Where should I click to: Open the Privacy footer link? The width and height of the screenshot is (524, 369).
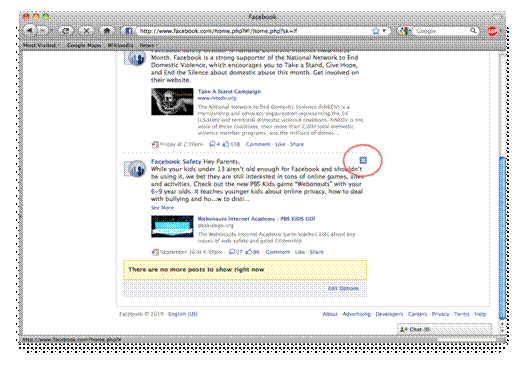pyautogui.click(x=440, y=314)
